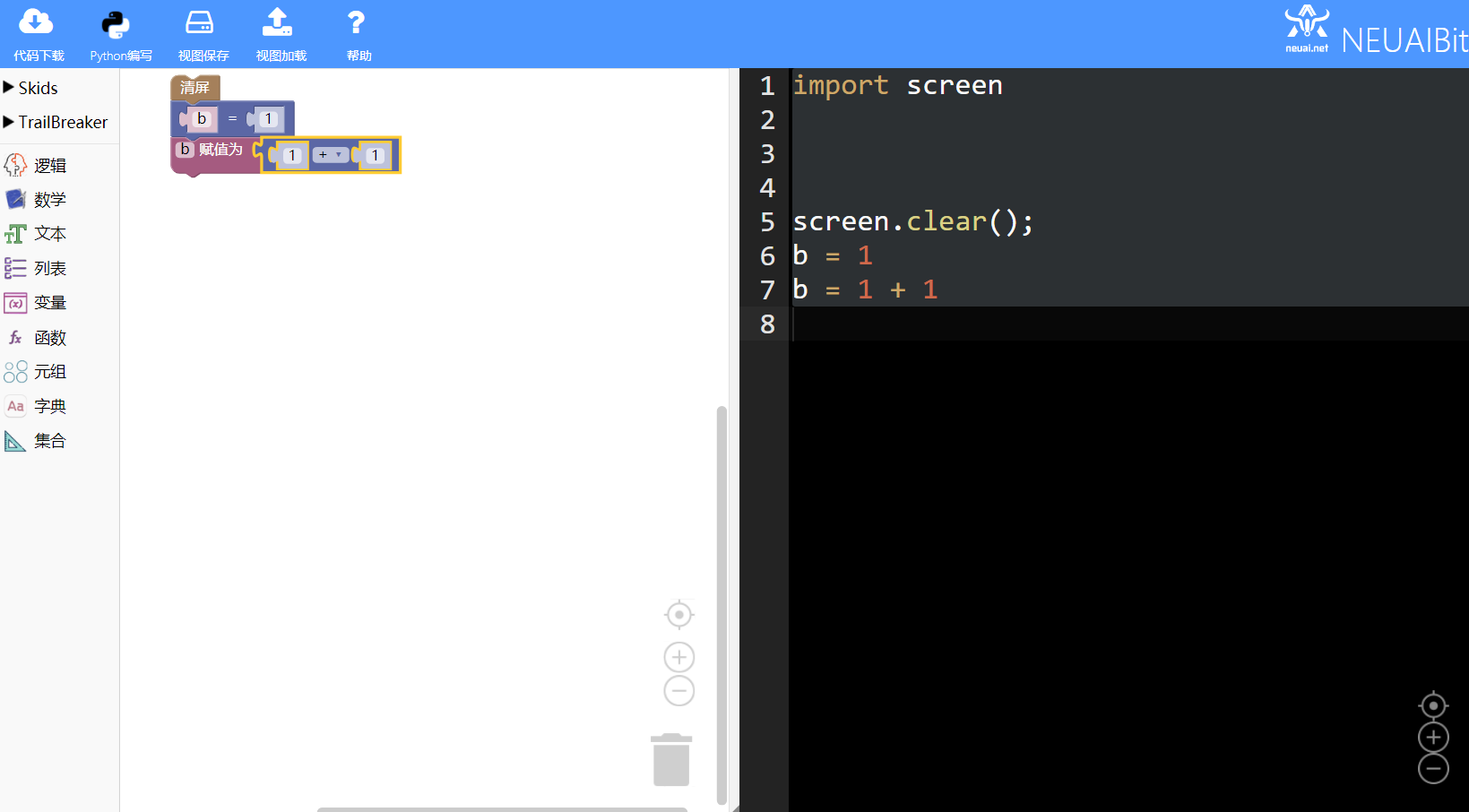
Task: Open the 帮助 help question mark icon
Action: pos(356,22)
